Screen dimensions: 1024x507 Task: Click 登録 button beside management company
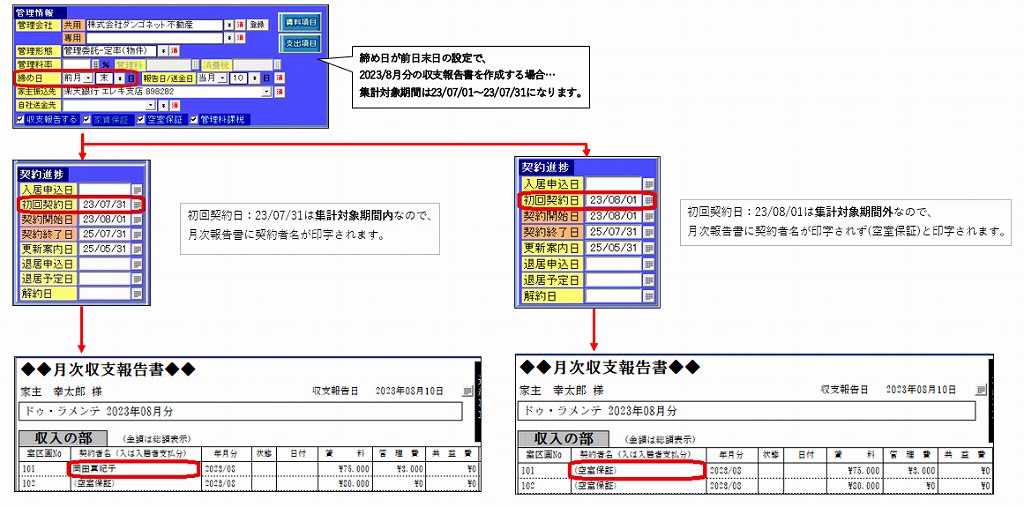pyautogui.click(x=257, y=24)
